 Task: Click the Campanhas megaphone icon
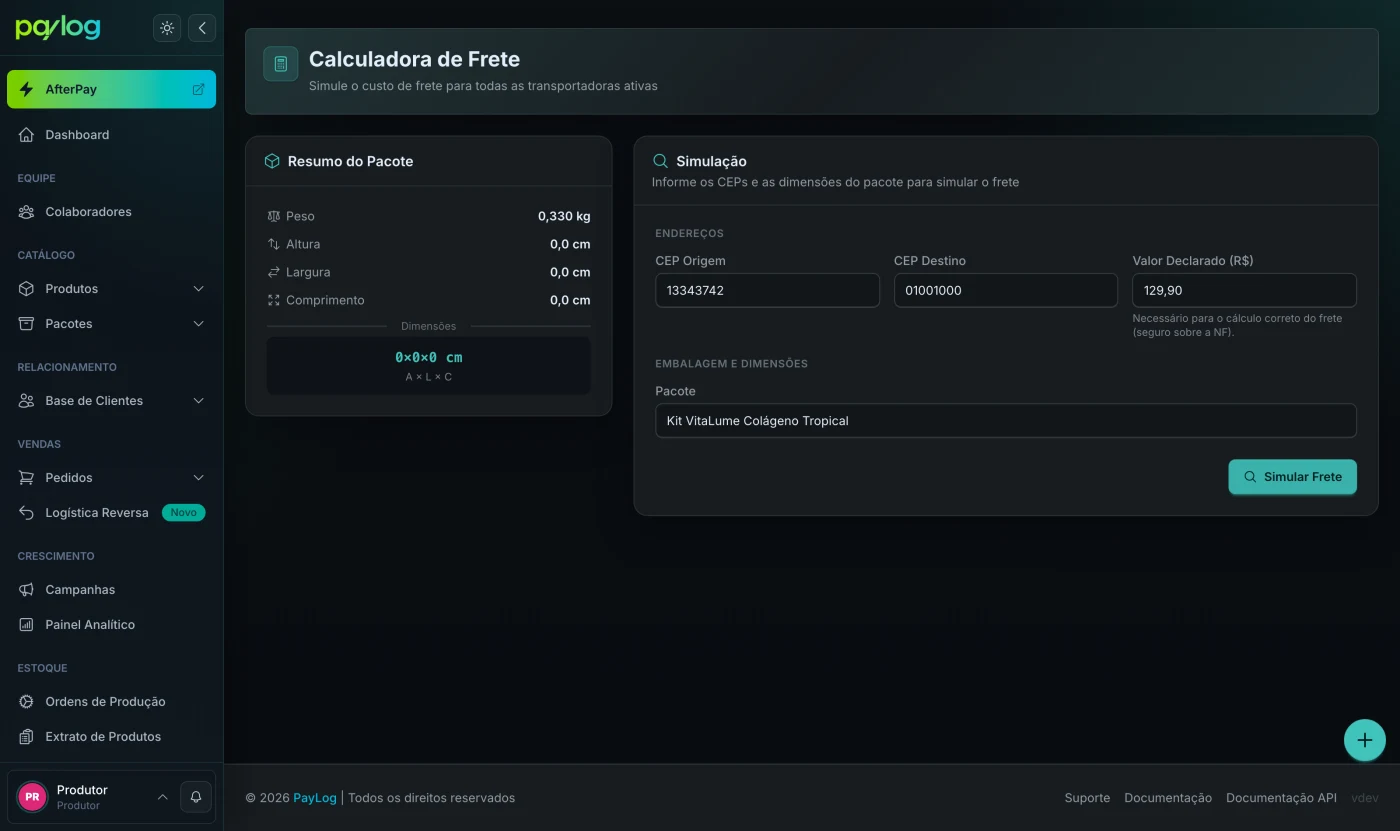[x=27, y=590]
